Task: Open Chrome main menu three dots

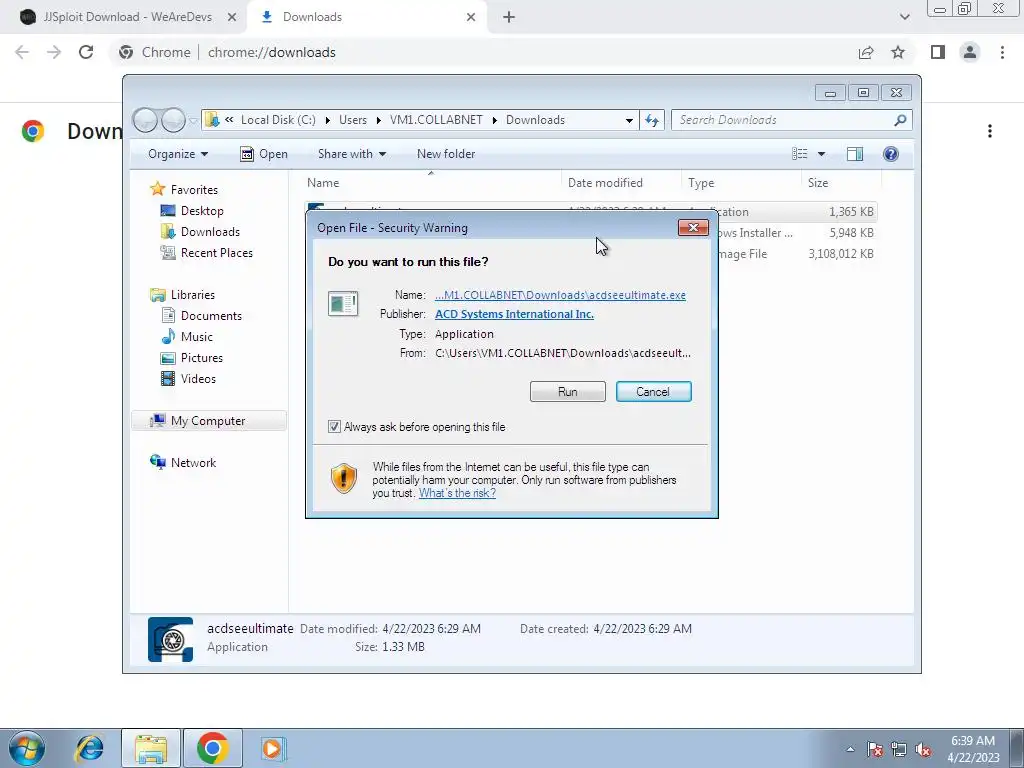Action: tap(1002, 52)
